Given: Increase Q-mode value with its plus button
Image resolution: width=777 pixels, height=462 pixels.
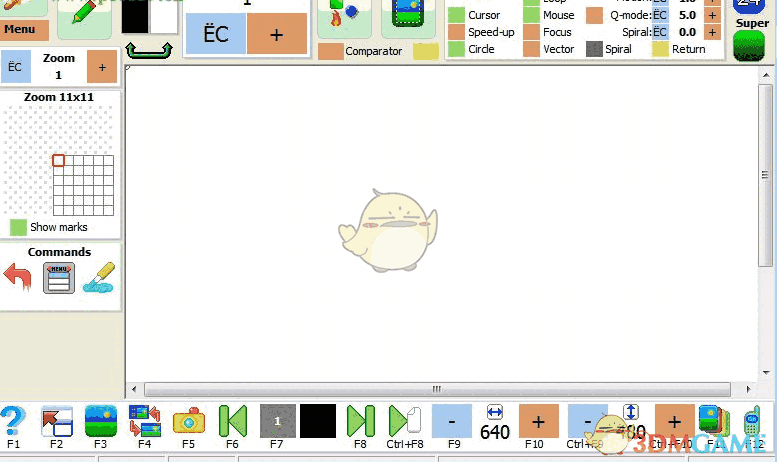Looking at the screenshot, I should [x=712, y=15].
